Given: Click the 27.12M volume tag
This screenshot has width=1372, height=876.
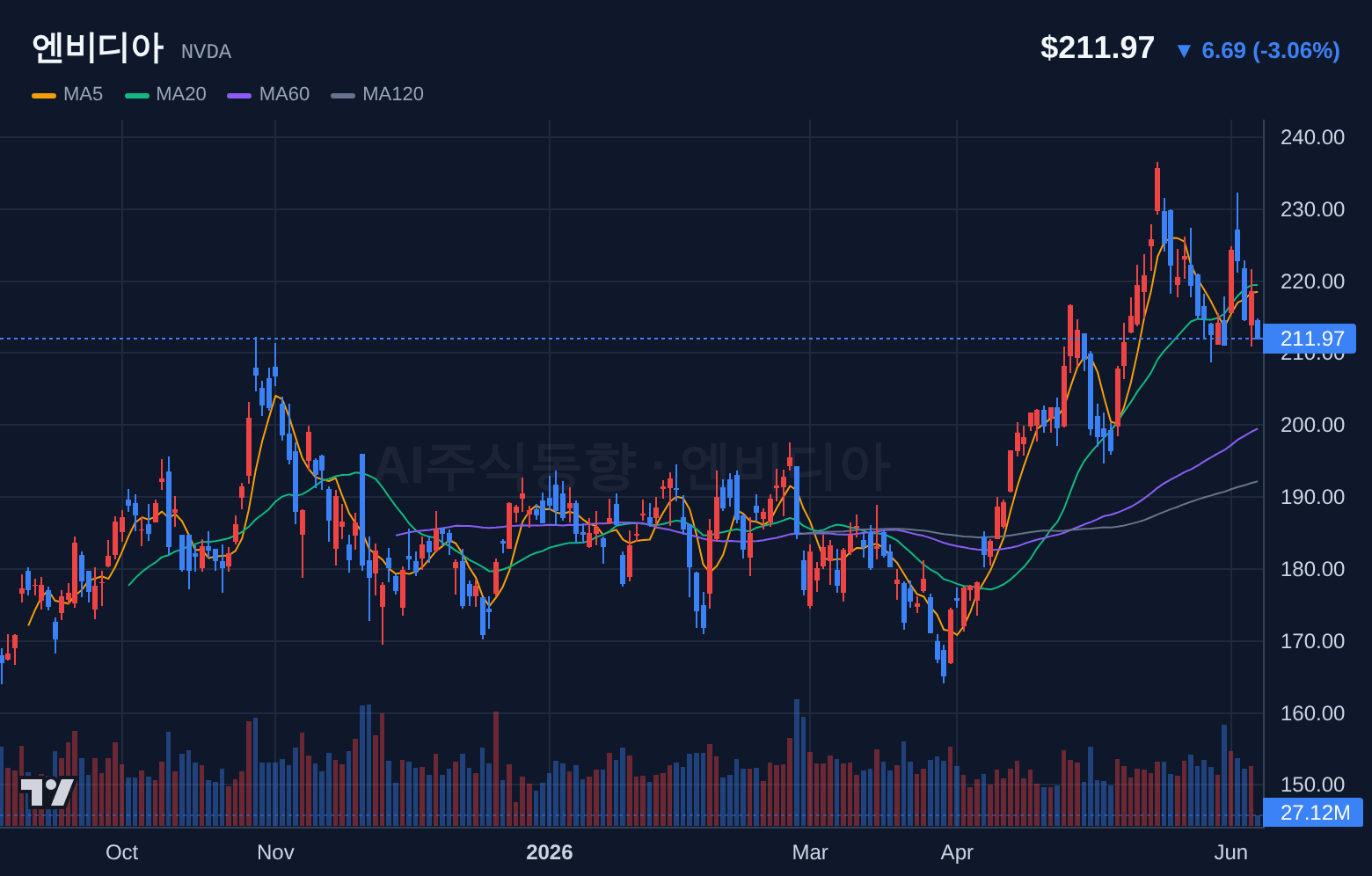Looking at the screenshot, I should point(1313,813).
